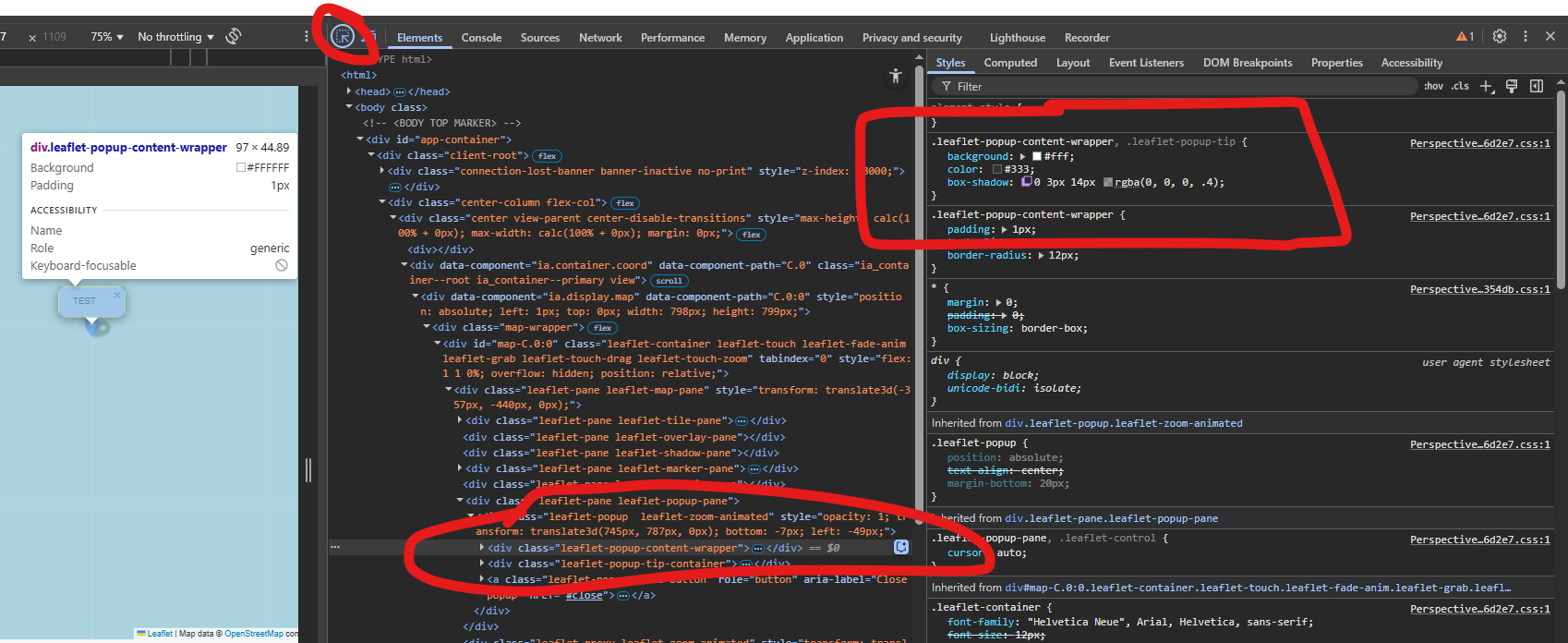Click the rotate device orientation icon
The height and width of the screenshot is (643, 1568).
coord(234,36)
